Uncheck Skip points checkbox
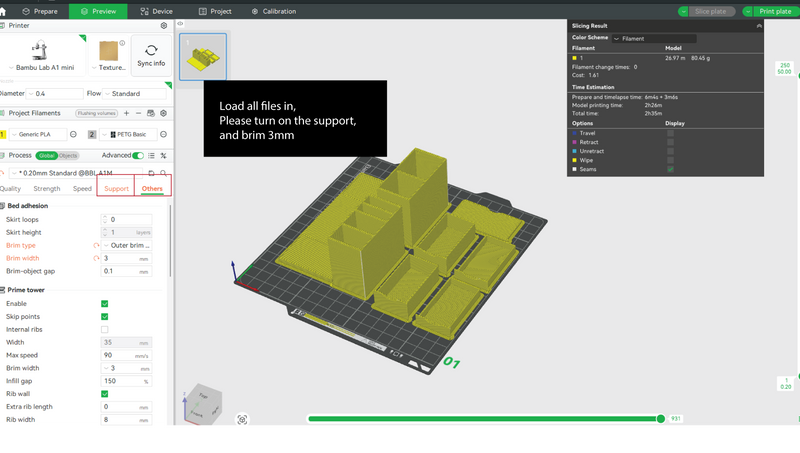 (105, 317)
